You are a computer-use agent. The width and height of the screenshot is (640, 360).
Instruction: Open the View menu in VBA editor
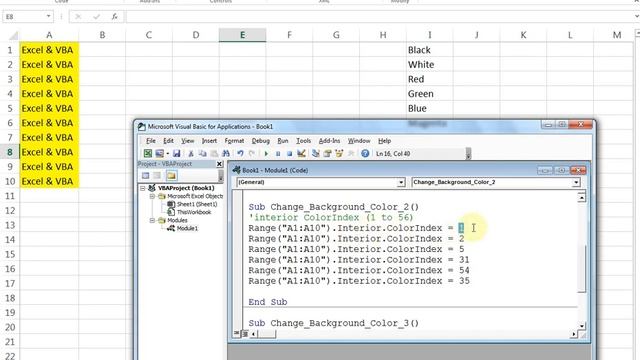coord(187,141)
